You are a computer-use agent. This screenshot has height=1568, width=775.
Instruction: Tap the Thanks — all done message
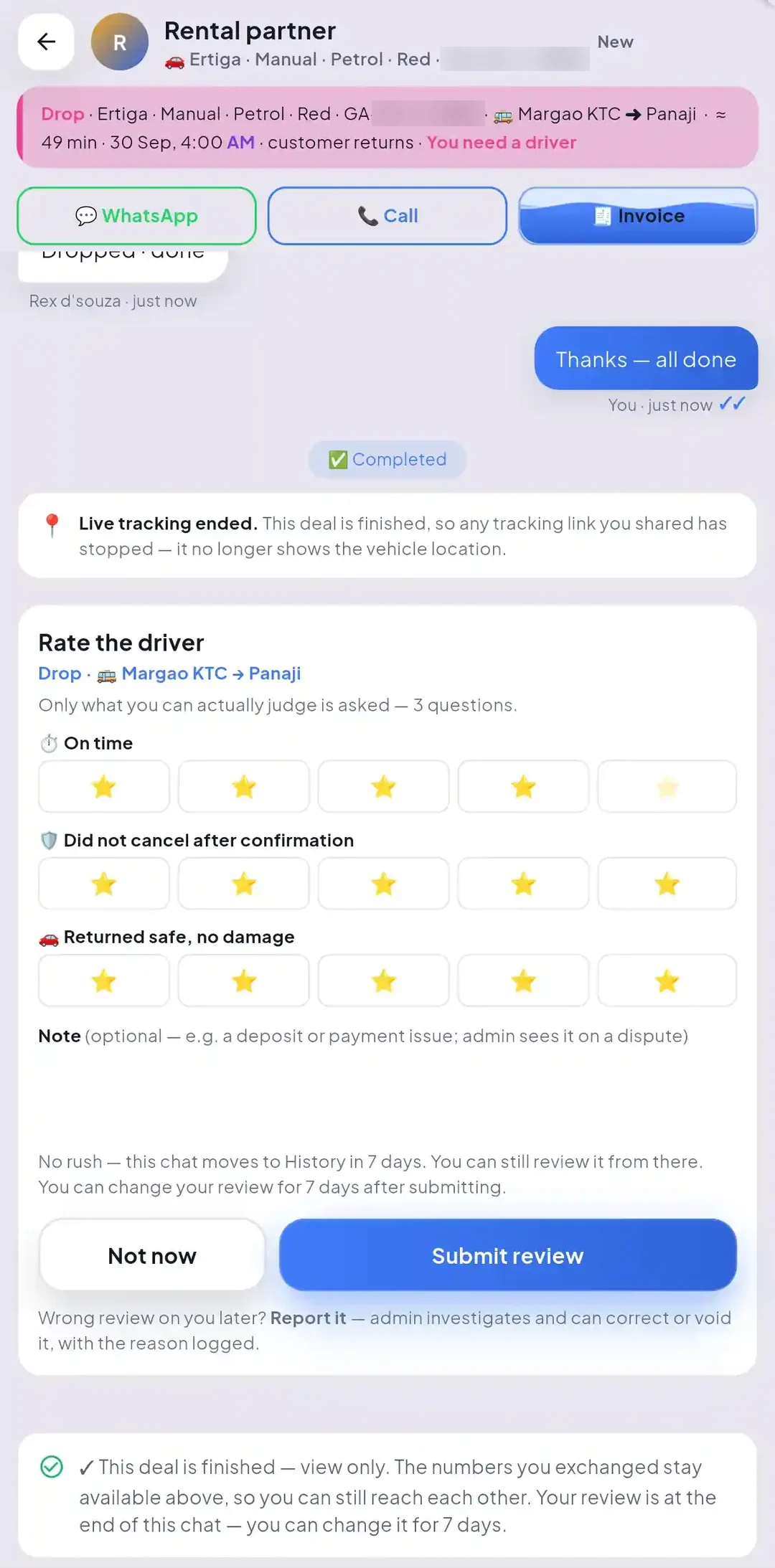(646, 359)
